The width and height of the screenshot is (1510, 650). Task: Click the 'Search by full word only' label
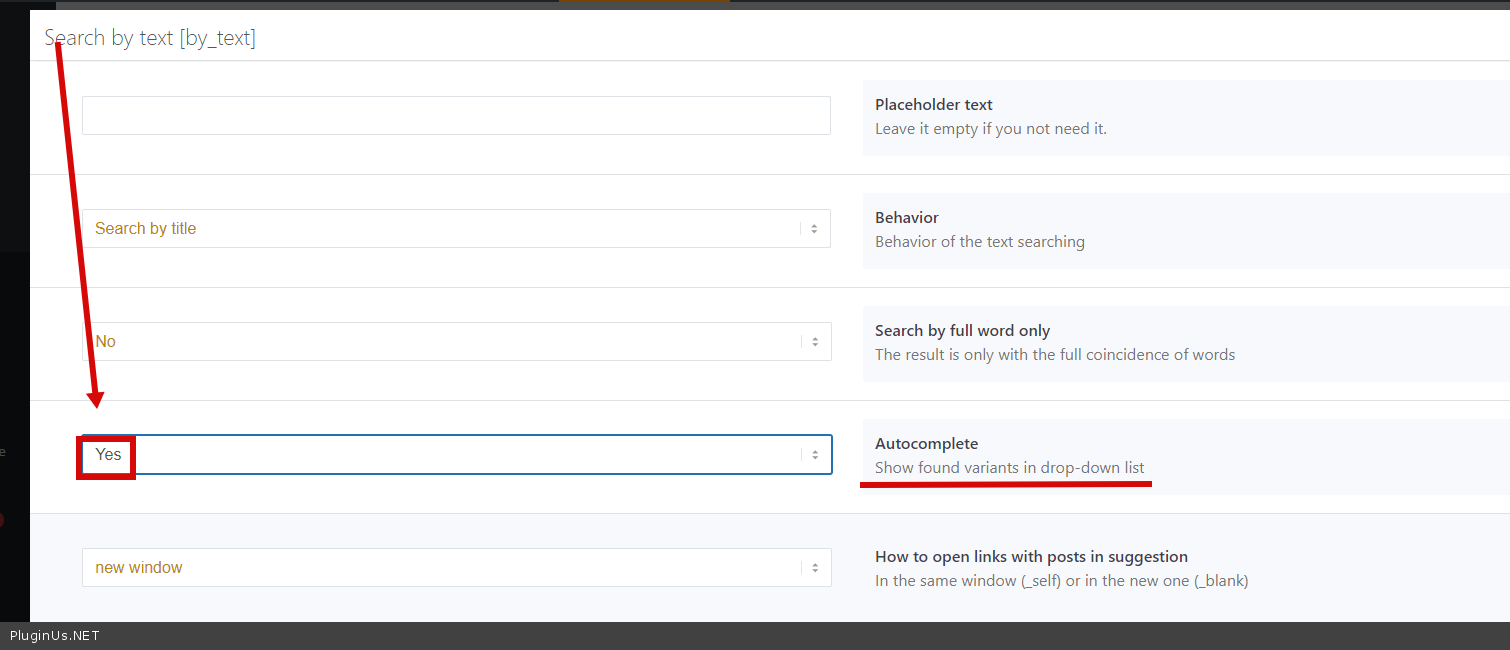coord(962,330)
